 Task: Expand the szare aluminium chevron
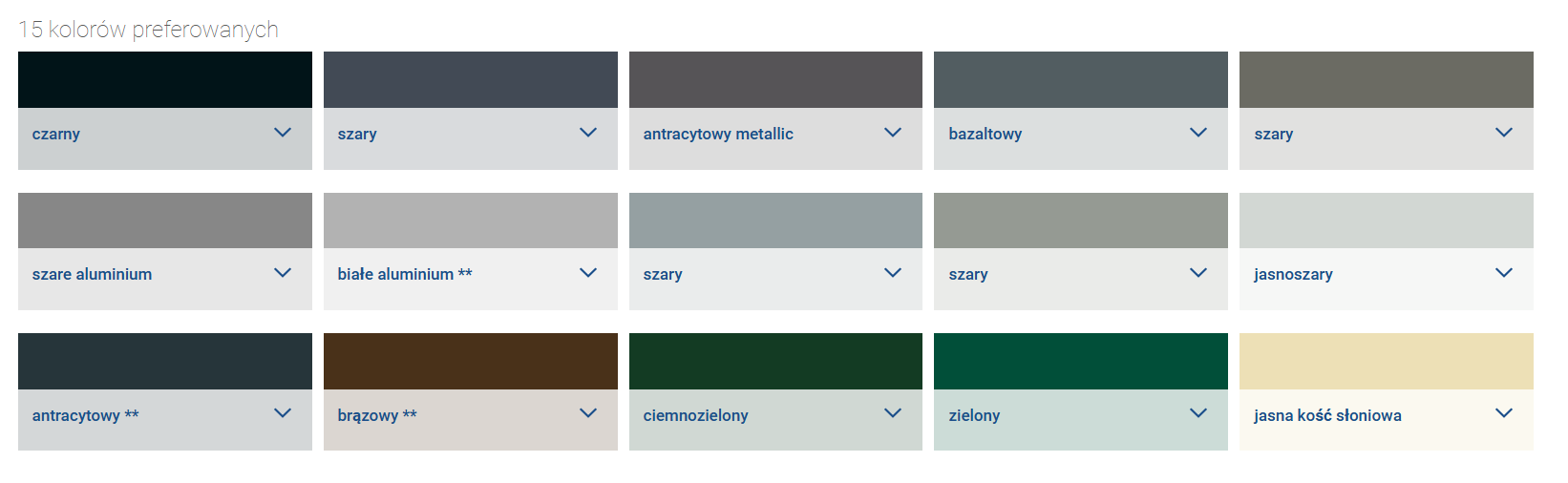coord(283,273)
